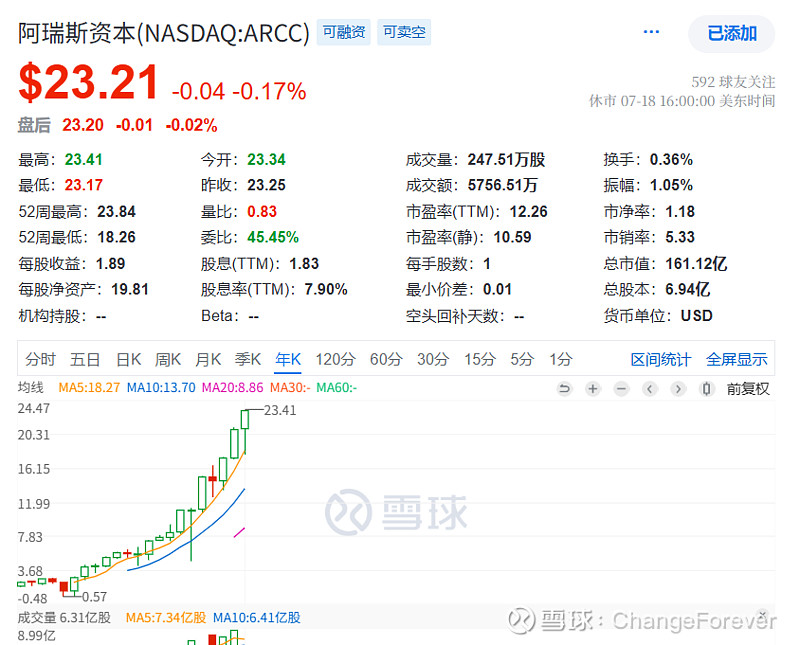Click the stock title 阿瑞斯资本(NASDAQ:ARCC)
Image resolution: width=800 pixels, height=645 pixels.
164,33
